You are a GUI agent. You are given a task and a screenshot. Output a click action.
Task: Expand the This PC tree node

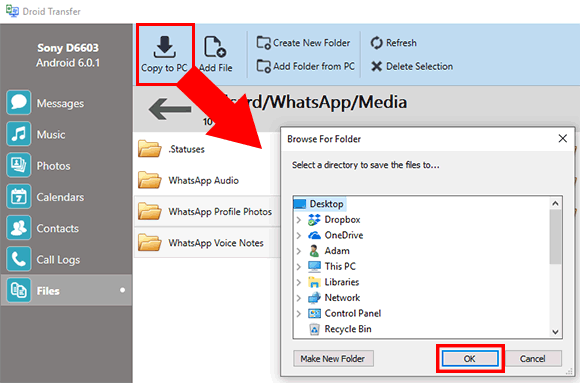(299, 266)
